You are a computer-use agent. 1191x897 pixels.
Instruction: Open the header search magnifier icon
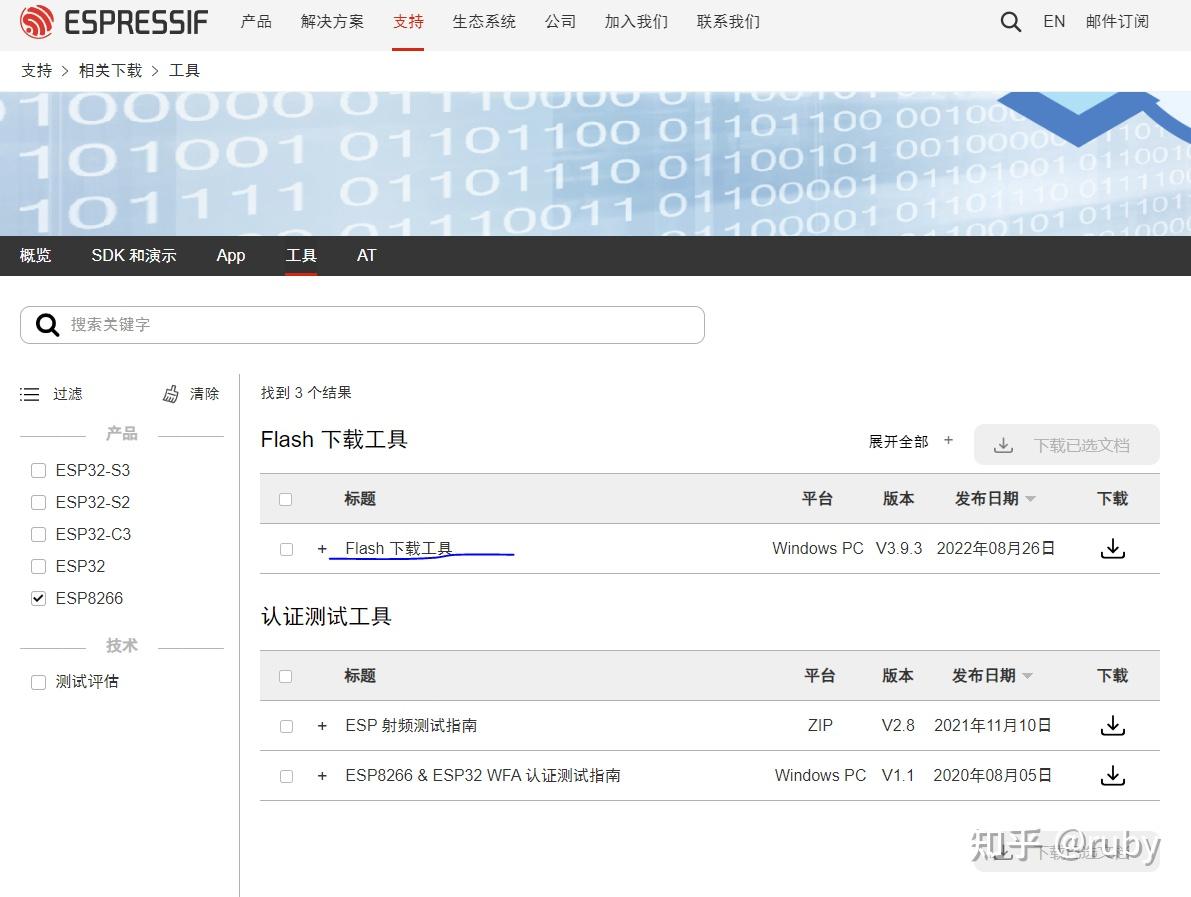[1010, 21]
